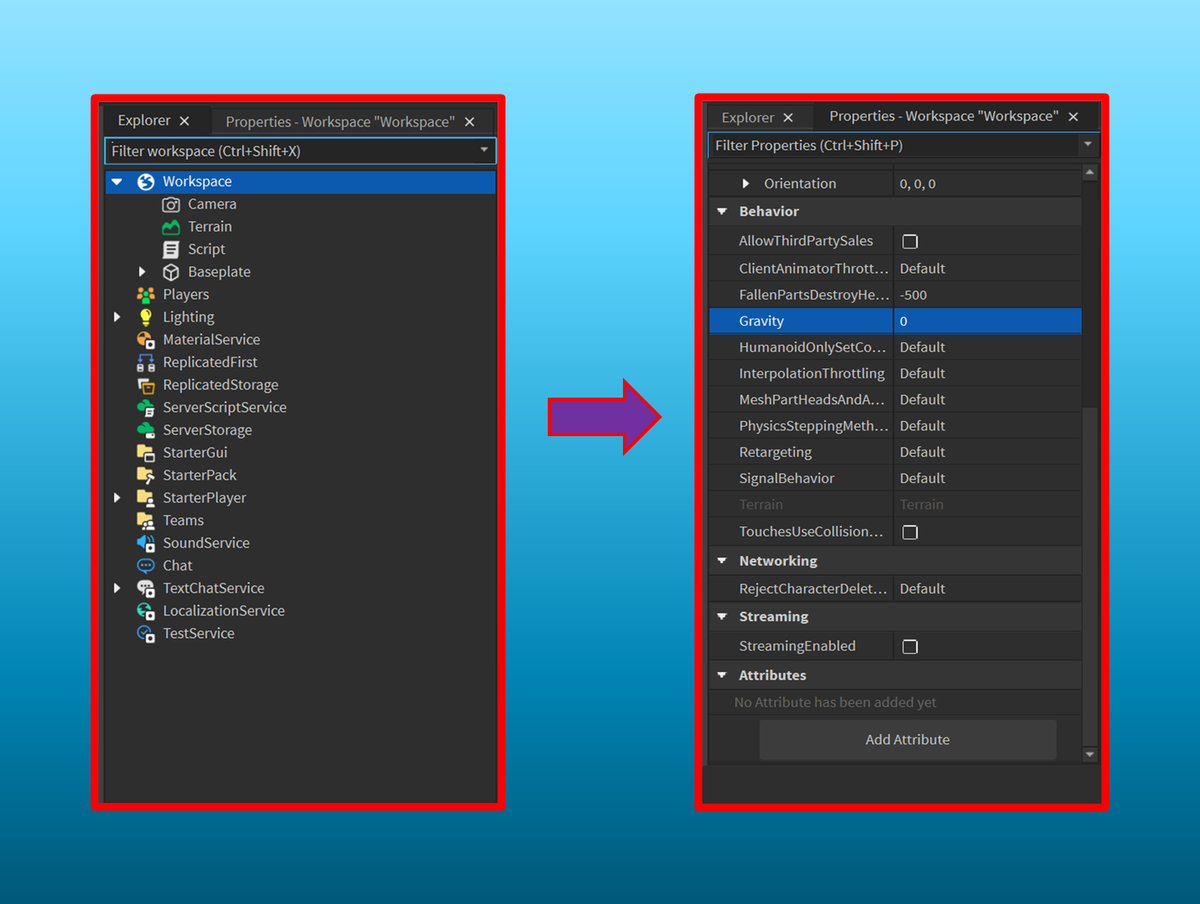Click the ServerScriptService icon
Screen dimensions: 1200x904
(146, 408)
